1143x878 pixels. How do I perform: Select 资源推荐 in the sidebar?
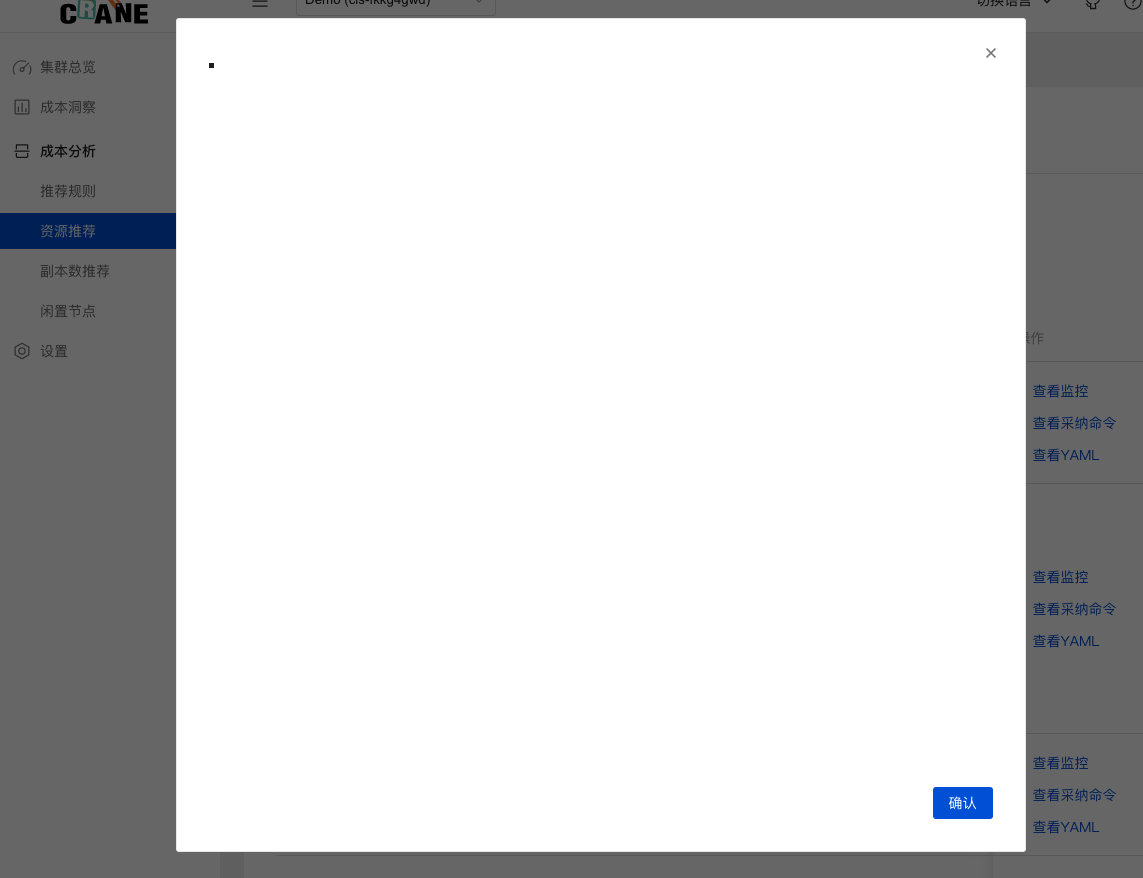pos(68,231)
